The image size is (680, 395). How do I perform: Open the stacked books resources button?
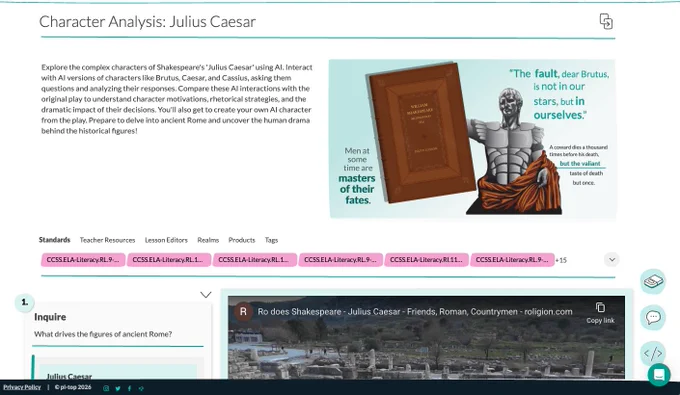(x=653, y=281)
